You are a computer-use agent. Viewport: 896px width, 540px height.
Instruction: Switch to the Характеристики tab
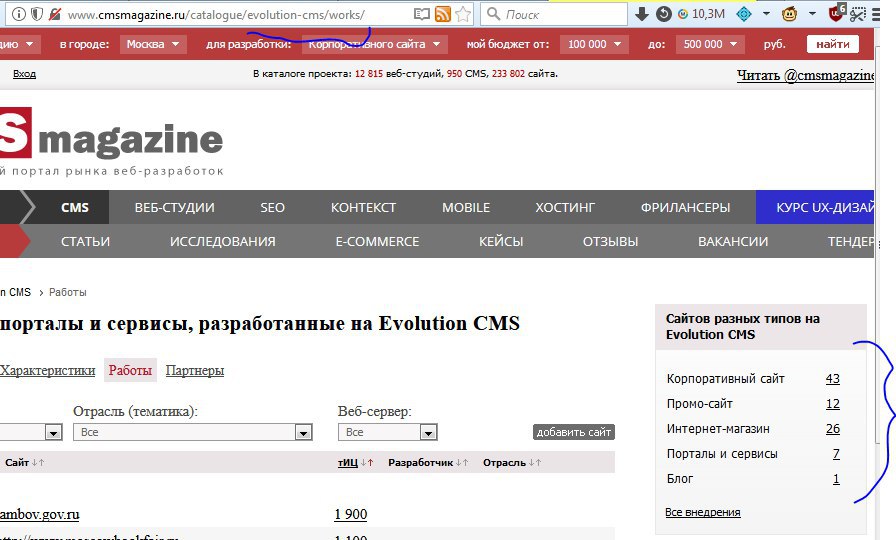click(x=47, y=370)
